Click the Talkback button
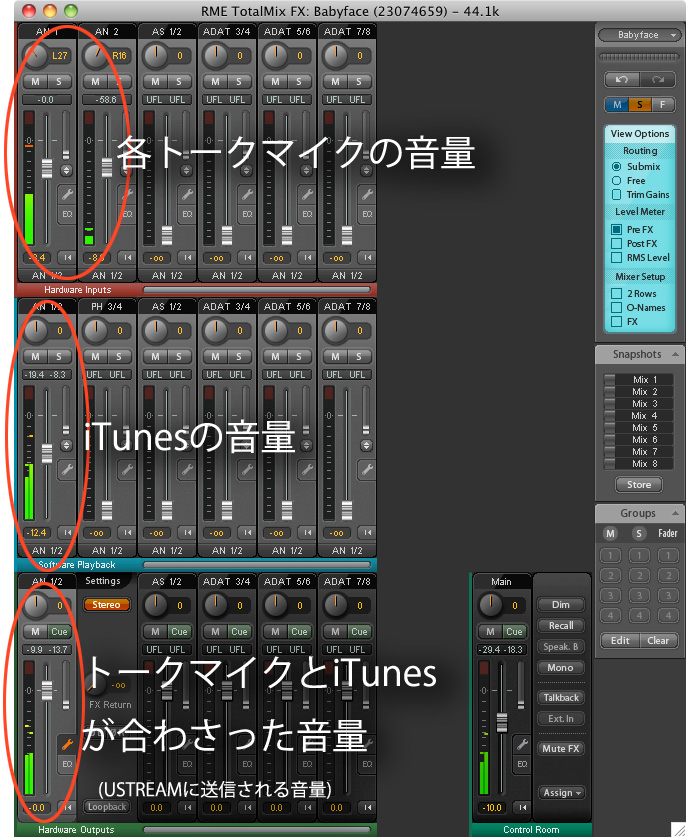Viewport: 700px width, 837px height. tap(561, 698)
